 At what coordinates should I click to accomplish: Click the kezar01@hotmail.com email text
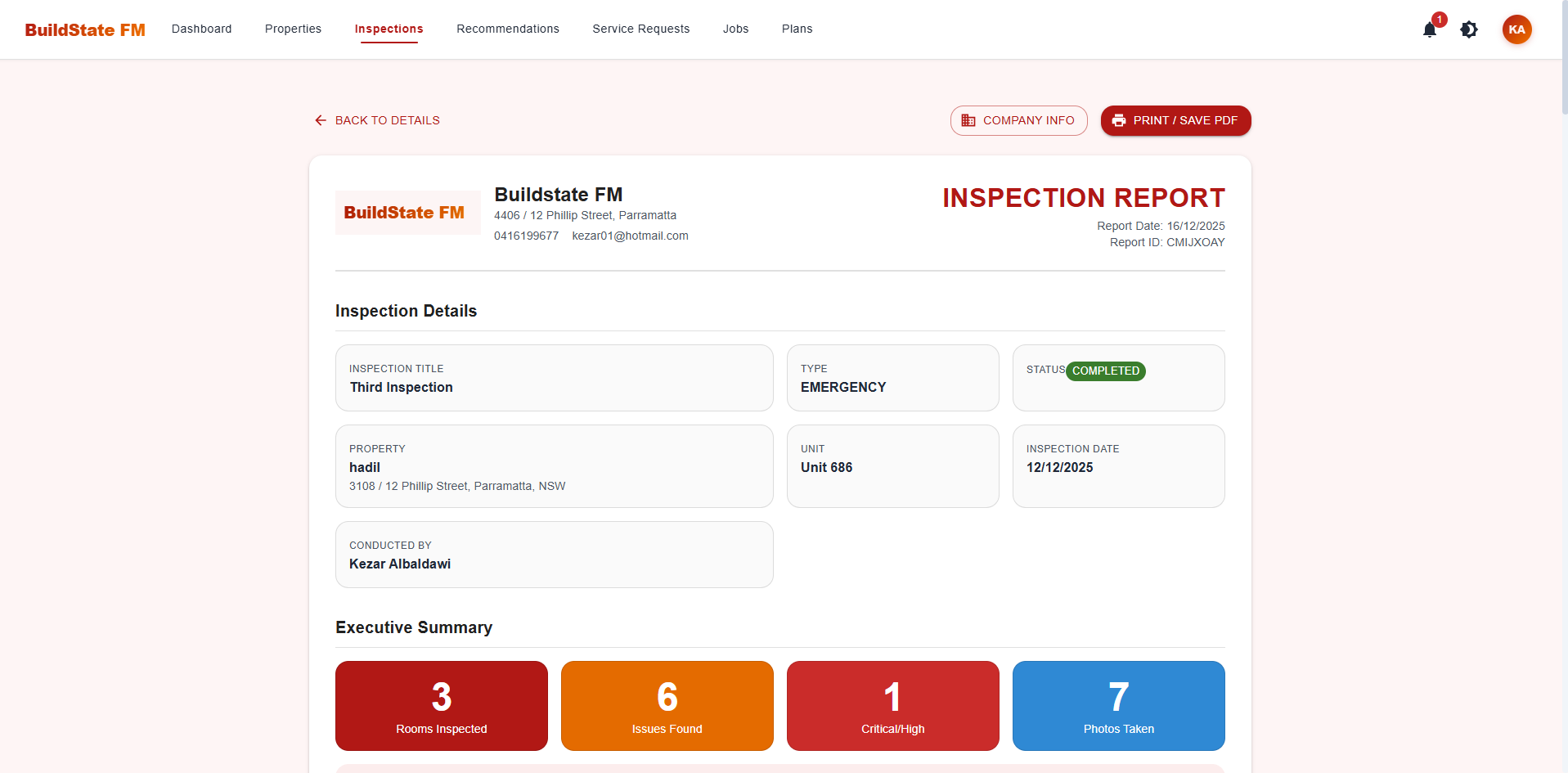pos(630,236)
